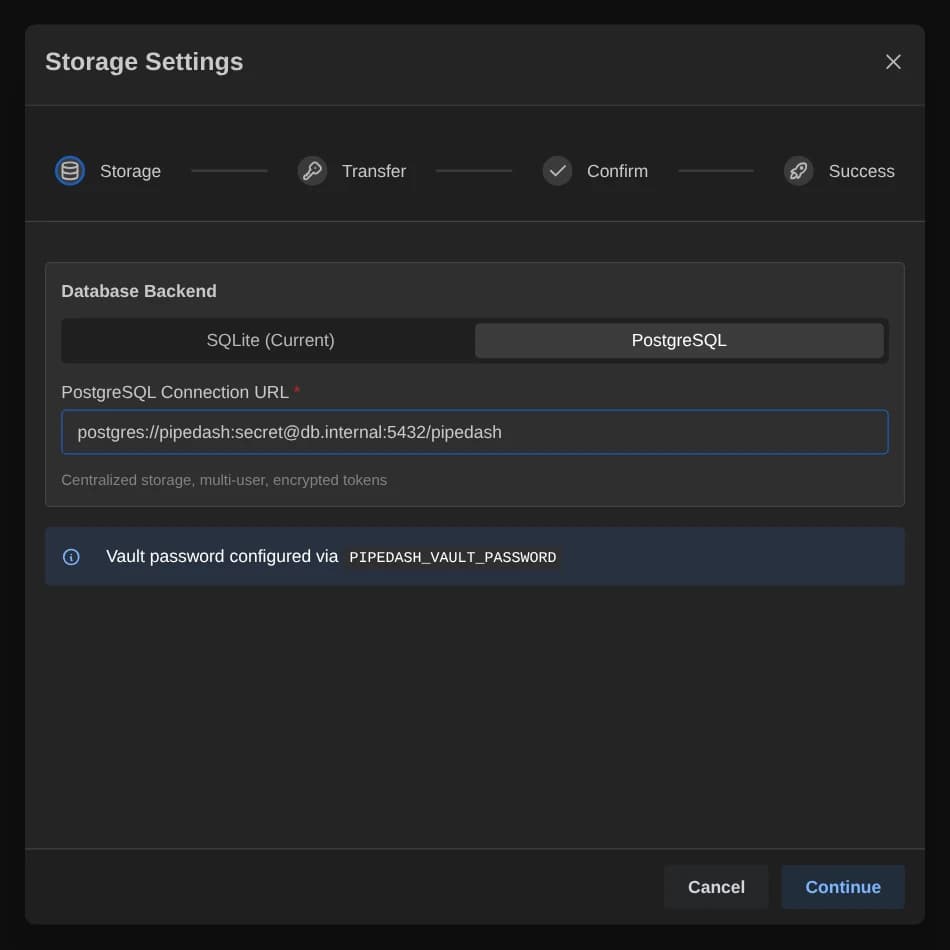Screen dimensions: 950x950
Task: Click the Success step label
Action: pyautogui.click(x=861, y=171)
